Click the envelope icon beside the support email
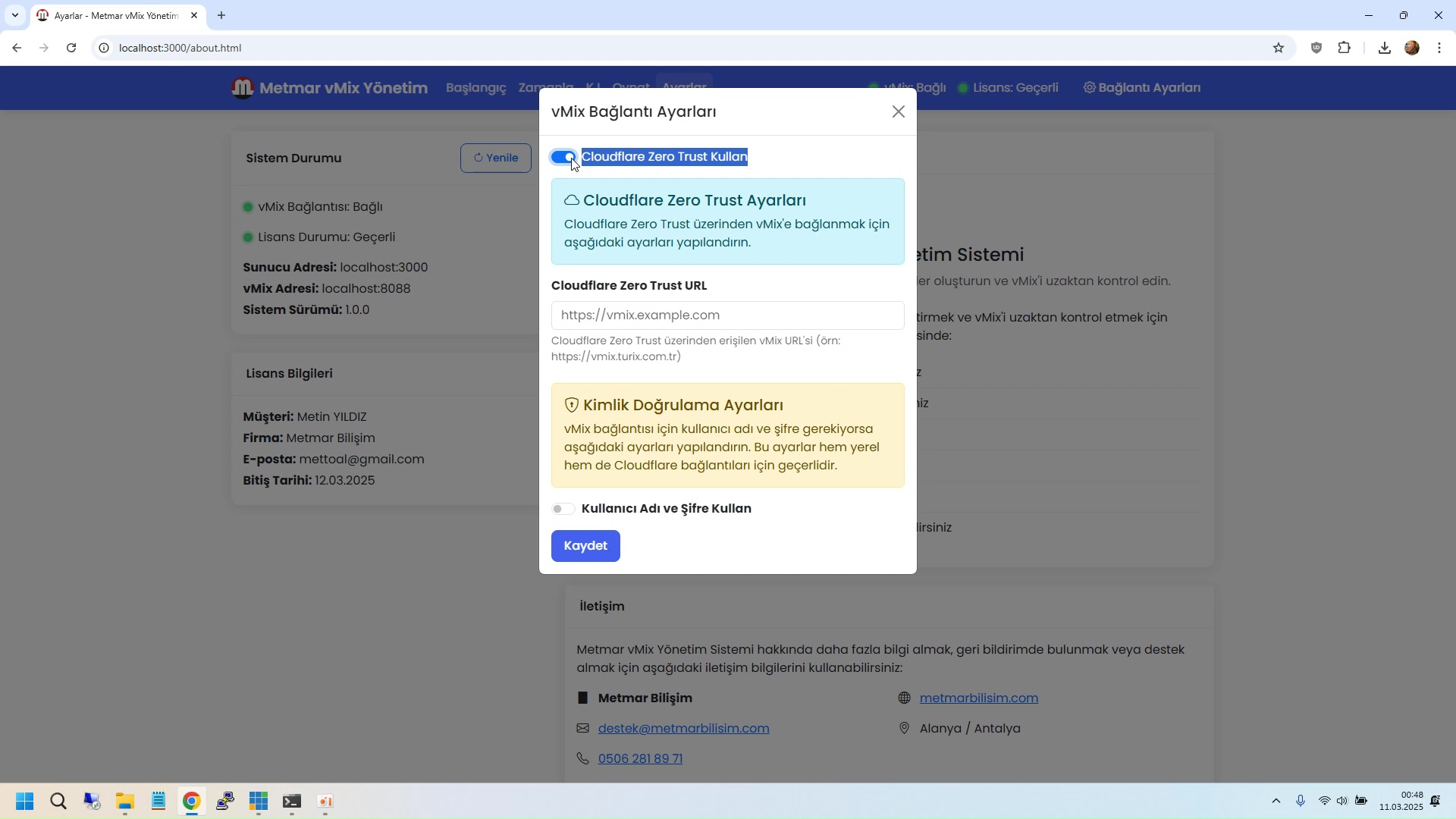This screenshot has height=819, width=1456. (582, 728)
